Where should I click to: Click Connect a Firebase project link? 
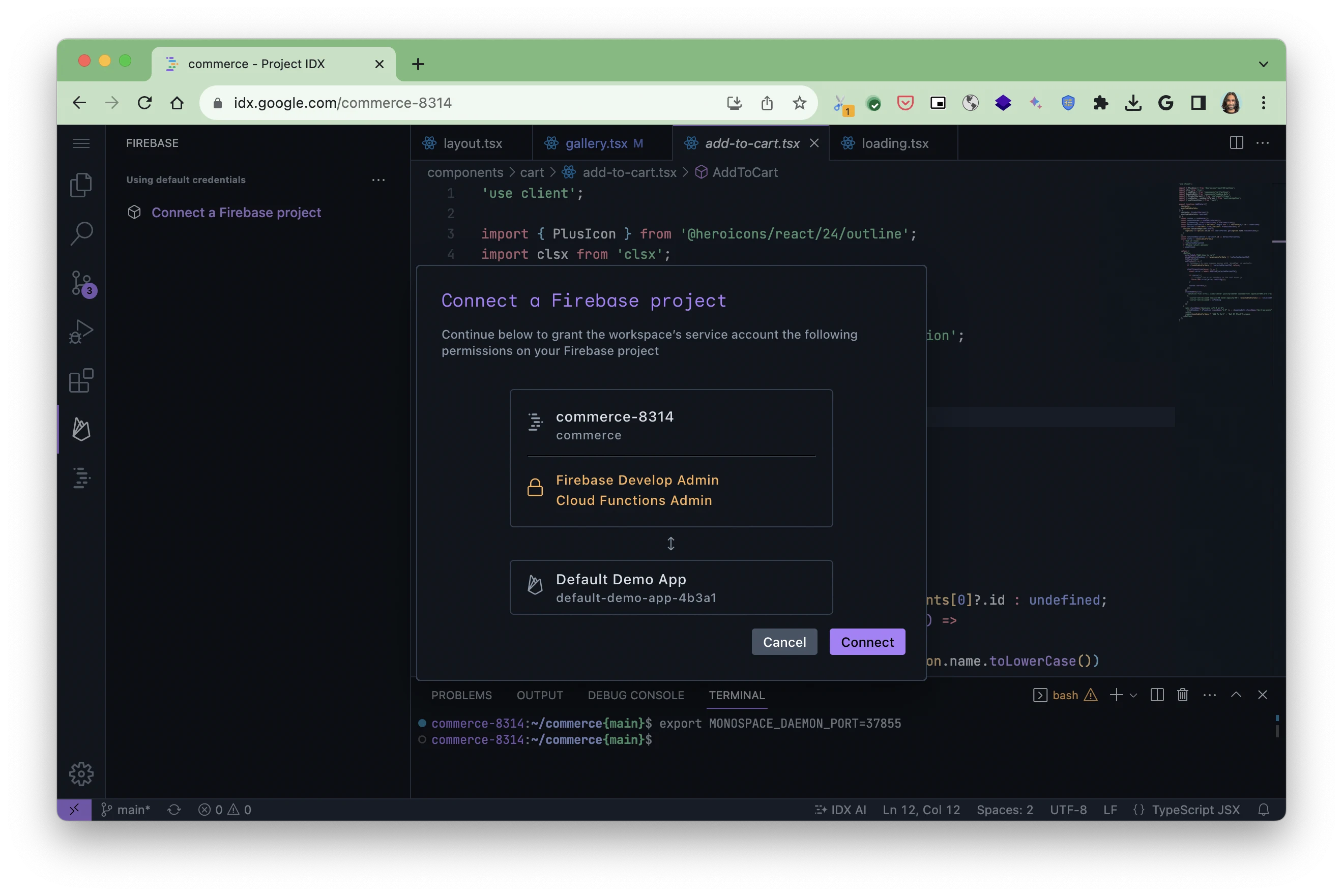tap(236, 213)
